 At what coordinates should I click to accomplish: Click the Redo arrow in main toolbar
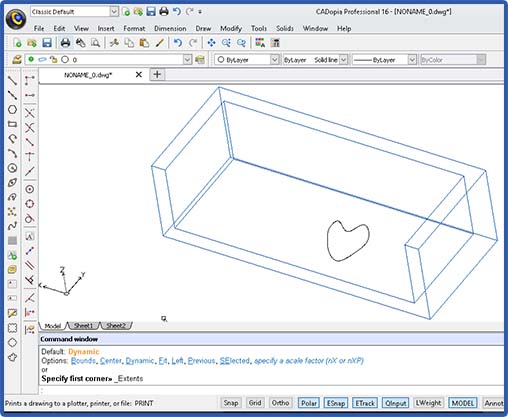(x=193, y=43)
